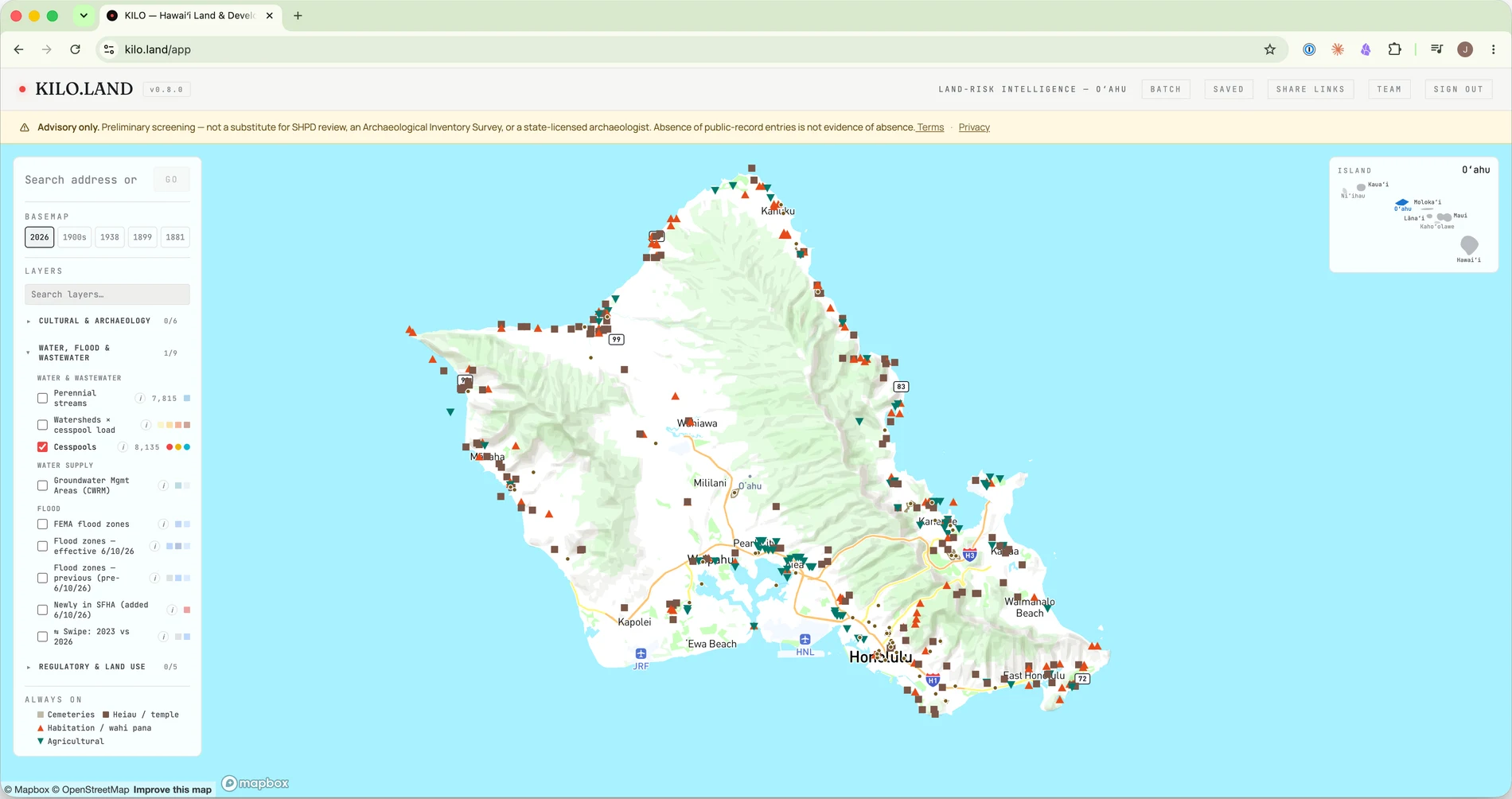
Task: Open the Saved page
Action: pos(1229,89)
